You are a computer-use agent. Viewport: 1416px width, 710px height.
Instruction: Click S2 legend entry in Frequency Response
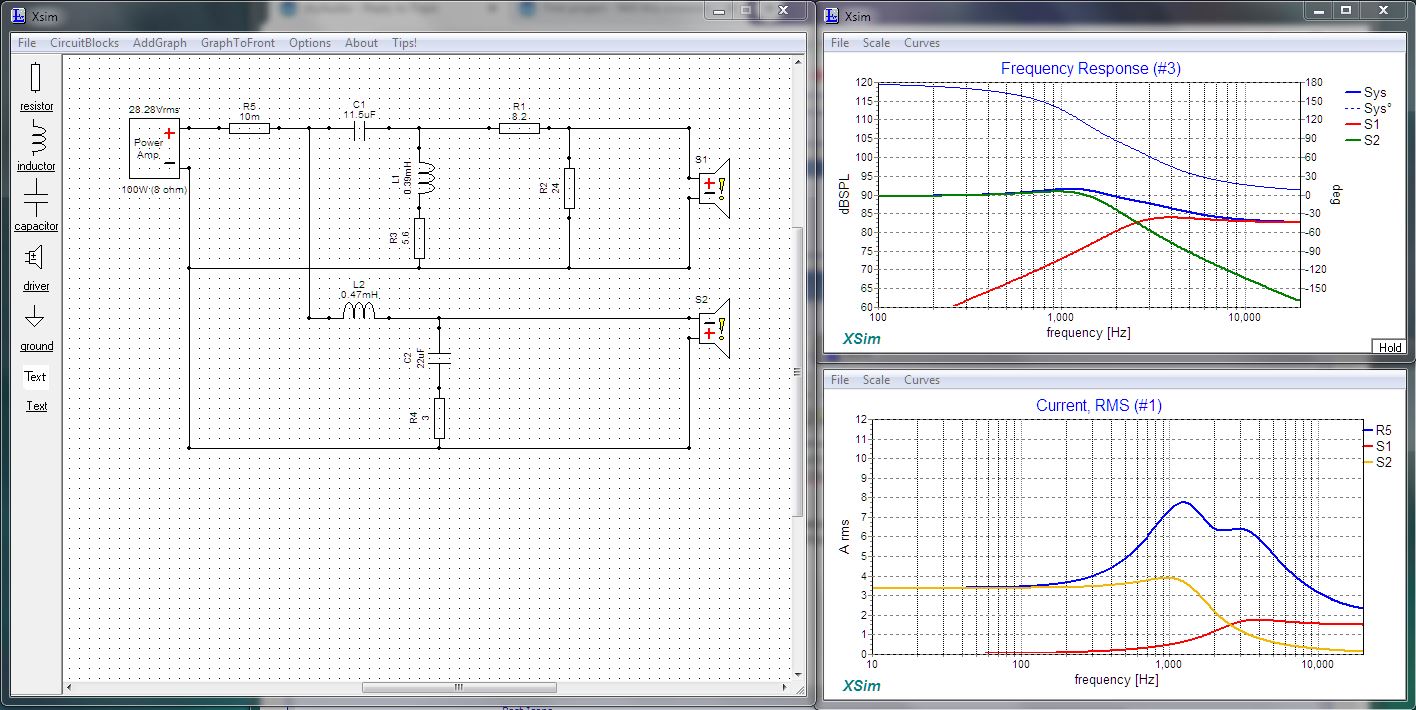coord(1363,140)
